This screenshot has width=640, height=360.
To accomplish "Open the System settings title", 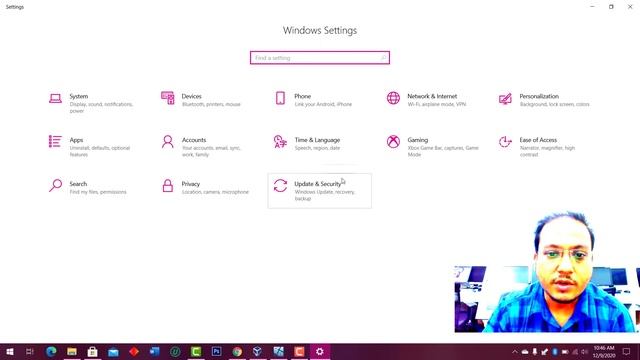I will [x=79, y=96].
